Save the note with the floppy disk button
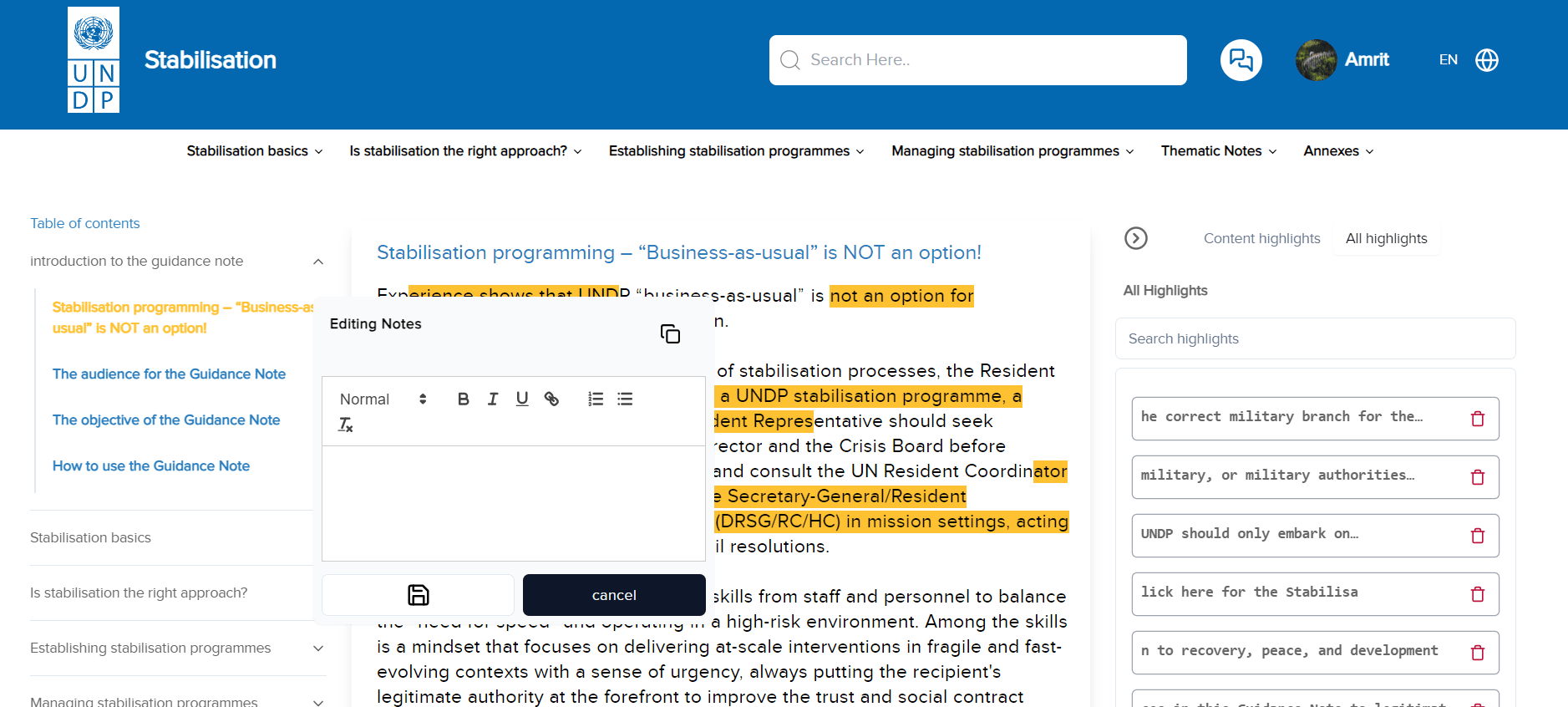The image size is (1568, 707). pyautogui.click(x=418, y=595)
